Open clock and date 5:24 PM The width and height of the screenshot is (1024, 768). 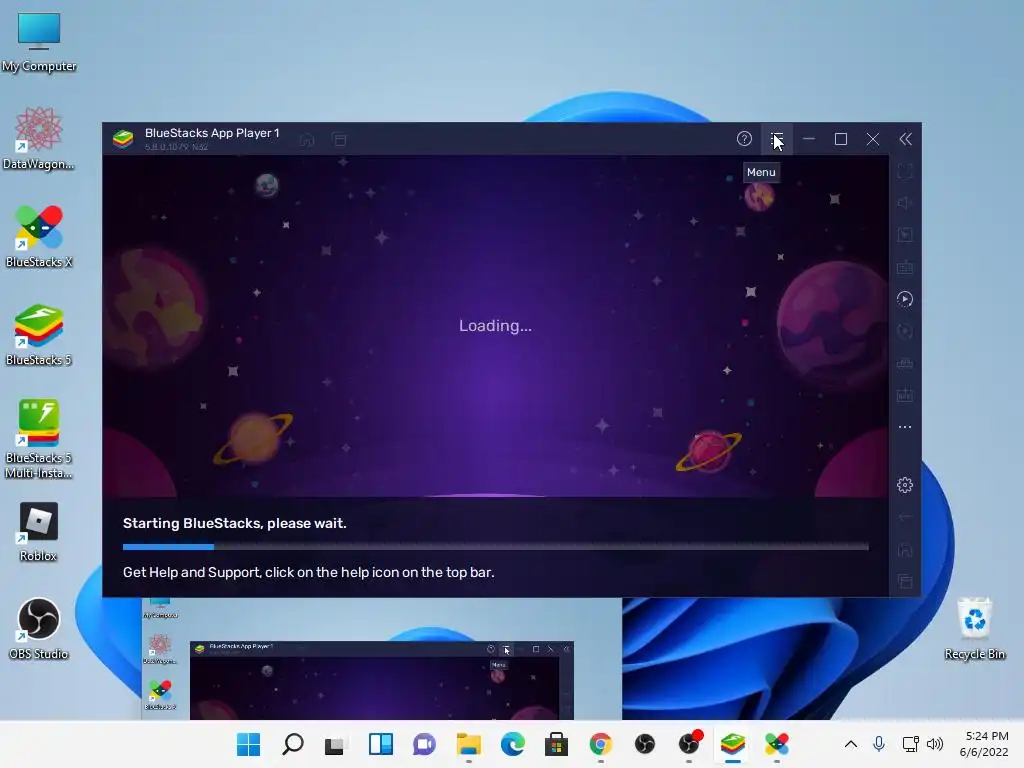click(984, 744)
